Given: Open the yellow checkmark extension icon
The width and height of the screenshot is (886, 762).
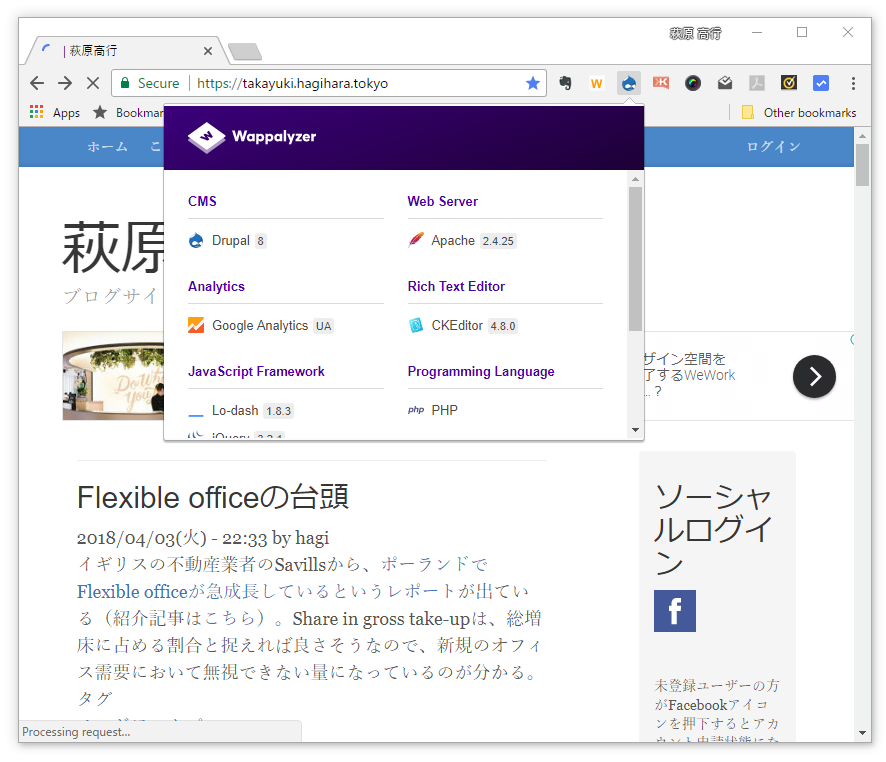Looking at the screenshot, I should click(789, 84).
